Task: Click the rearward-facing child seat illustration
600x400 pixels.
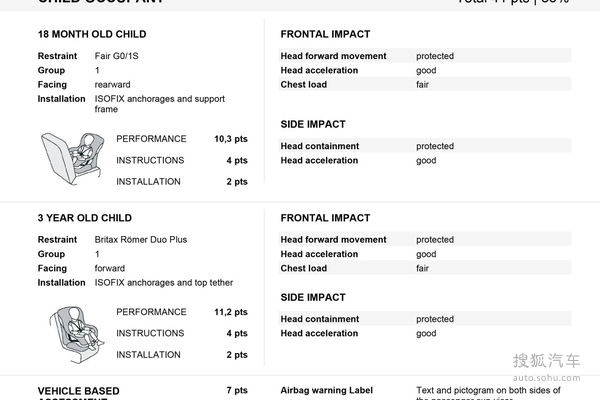Action: 65,159
